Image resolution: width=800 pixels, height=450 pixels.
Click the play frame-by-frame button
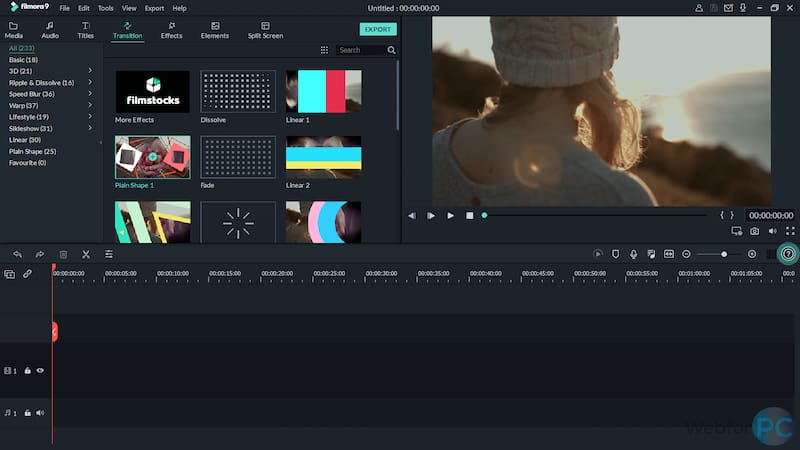(431, 216)
